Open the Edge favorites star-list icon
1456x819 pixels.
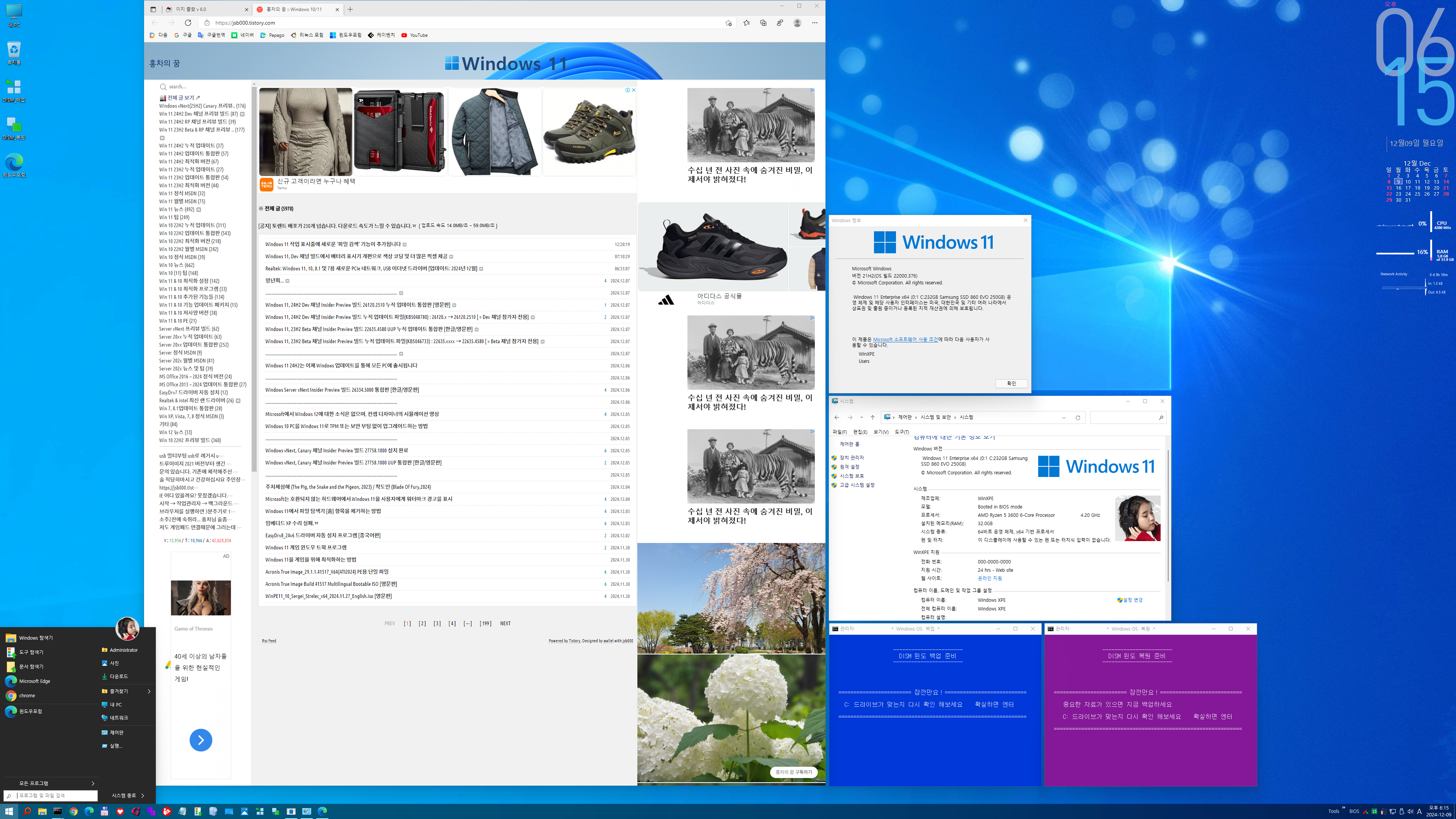coord(747,23)
